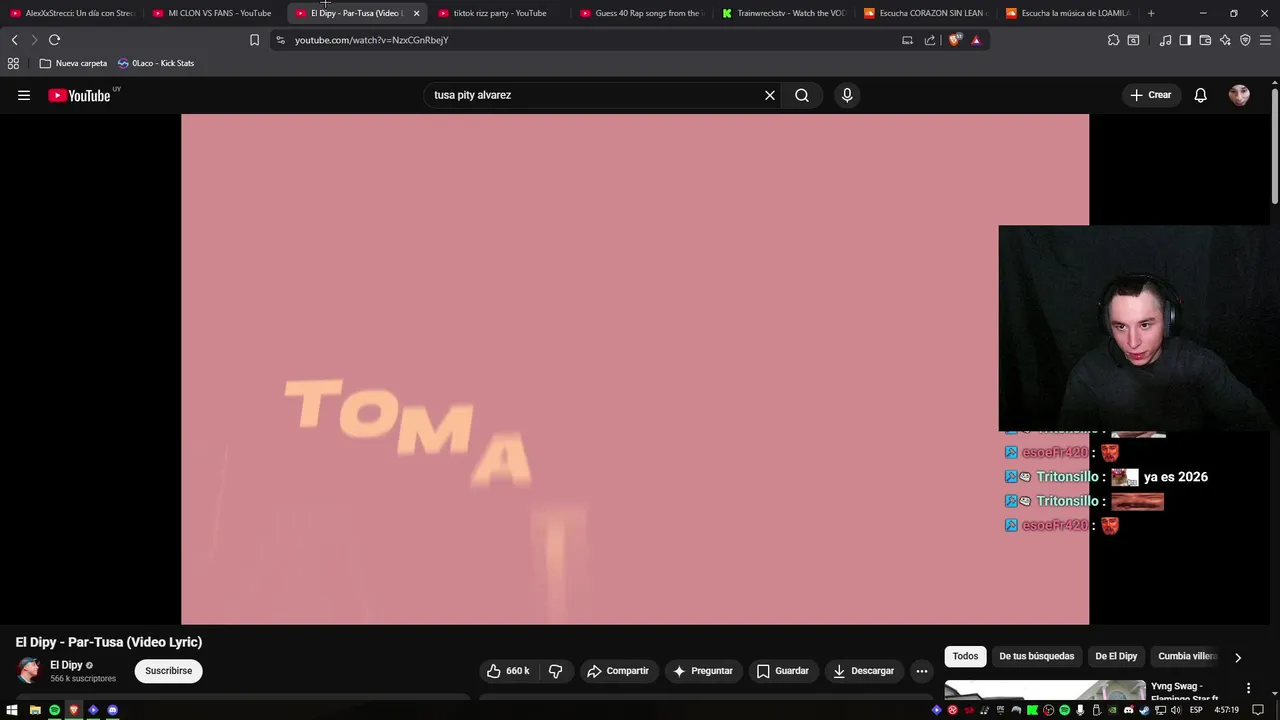This screenshot has width=1280, height=720.
Task: Subscribe to El Dipy with Suscribirse
Action: pyautogui.click(x=169, y=671)
